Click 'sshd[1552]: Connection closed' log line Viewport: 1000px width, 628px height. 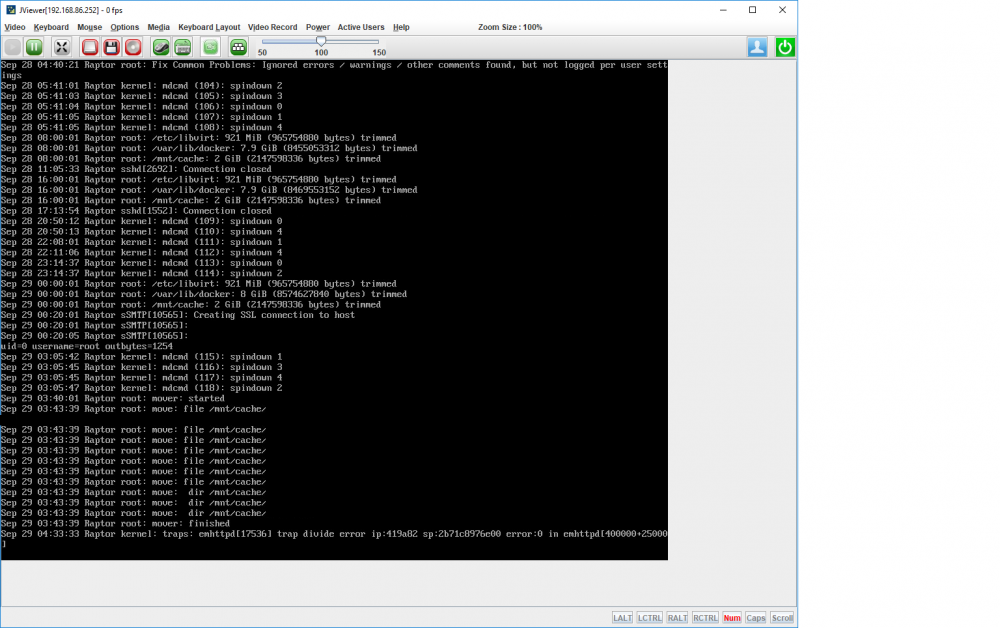click(x=136, y=210)
